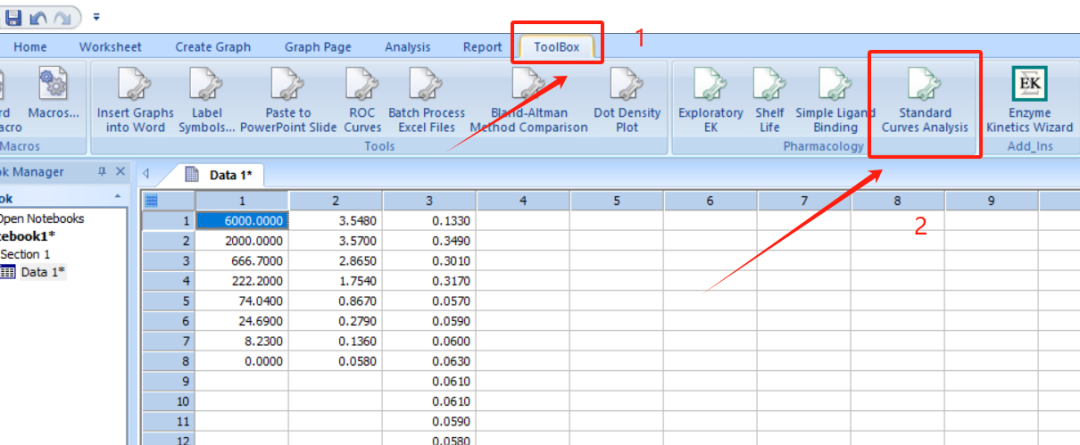Open the Label Symbols tool
This screenshot has height=445, width=1080.
(x=207, y=100)
